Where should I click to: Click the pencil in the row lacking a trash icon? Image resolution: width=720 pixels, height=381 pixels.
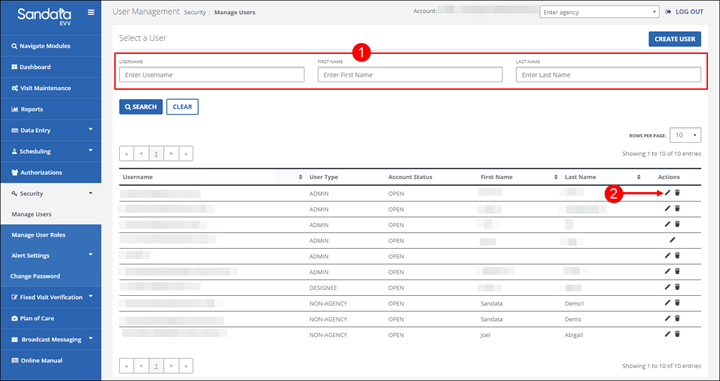pos(673,240)
